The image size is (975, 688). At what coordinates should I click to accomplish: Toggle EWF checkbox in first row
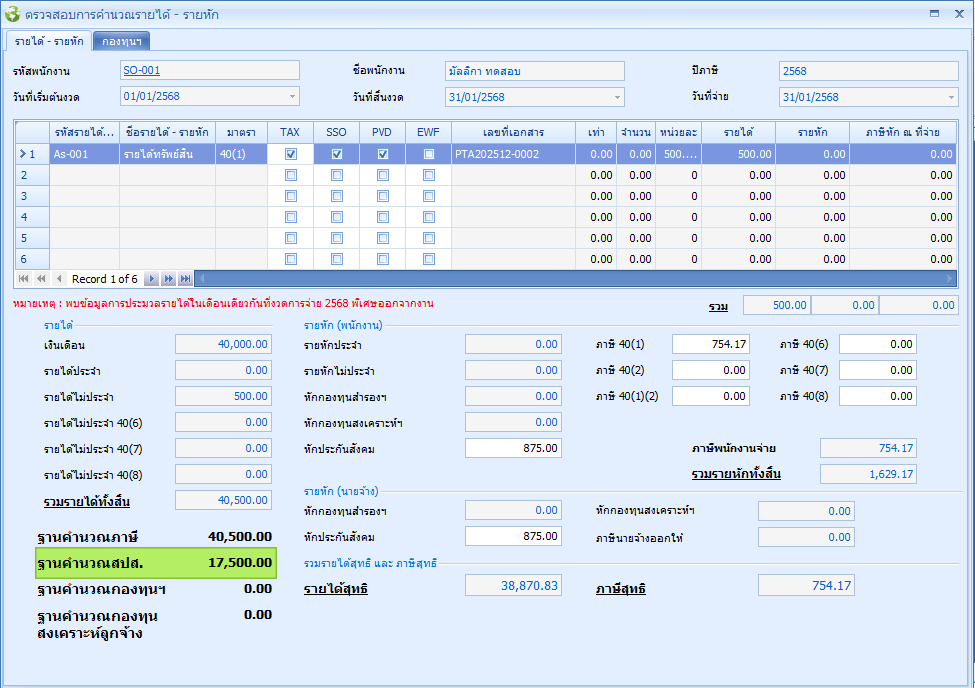(x=429, y=154)
